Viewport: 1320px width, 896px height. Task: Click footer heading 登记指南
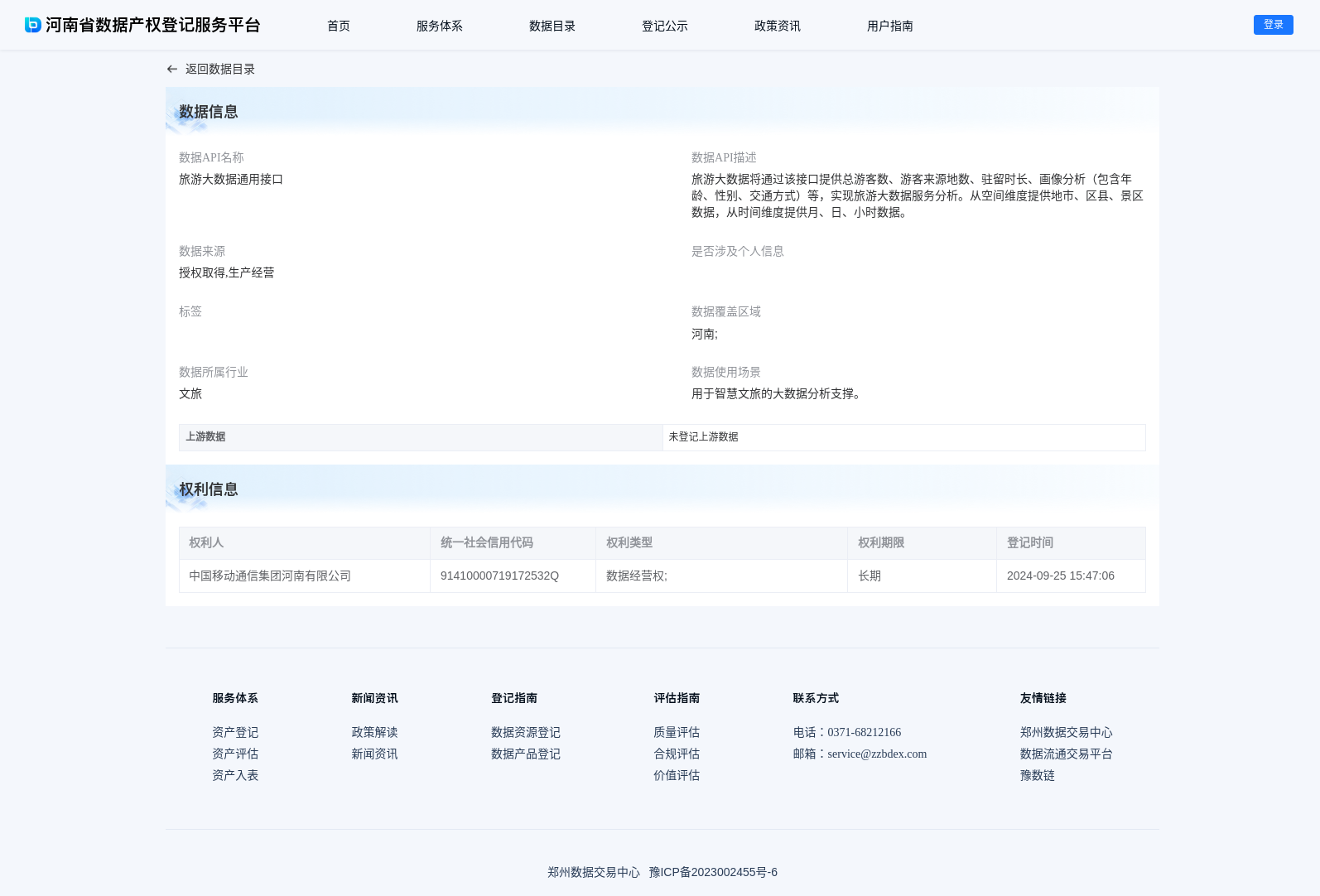(514, 698)
